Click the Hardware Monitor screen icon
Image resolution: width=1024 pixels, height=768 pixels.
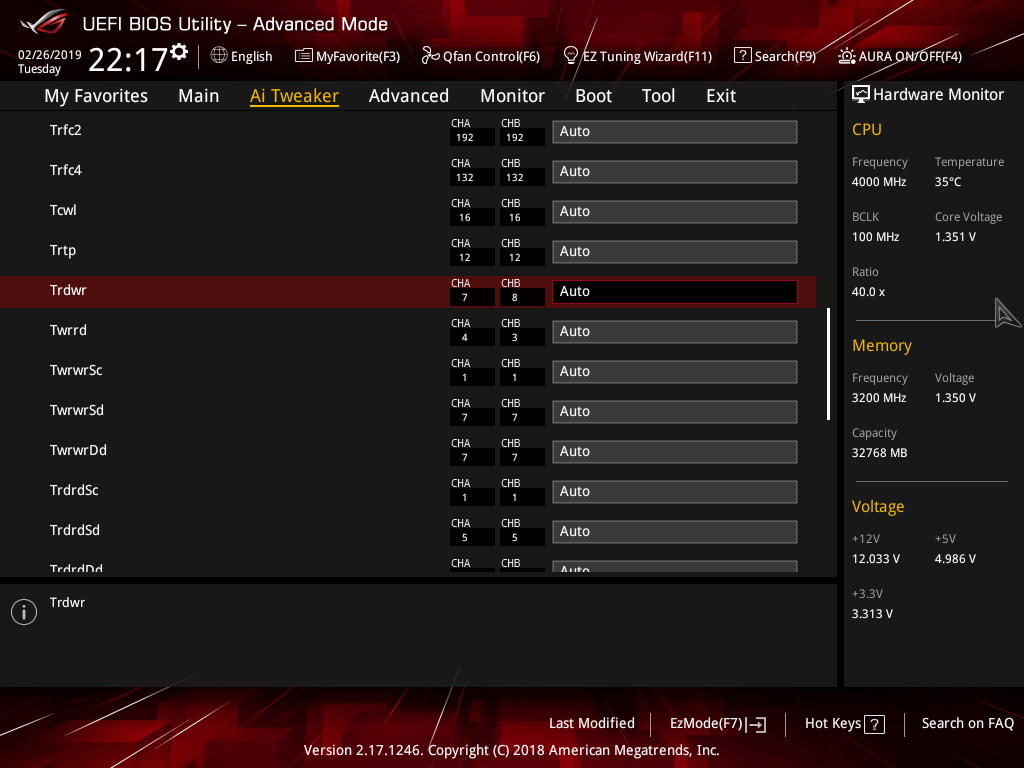coord(861,95)
